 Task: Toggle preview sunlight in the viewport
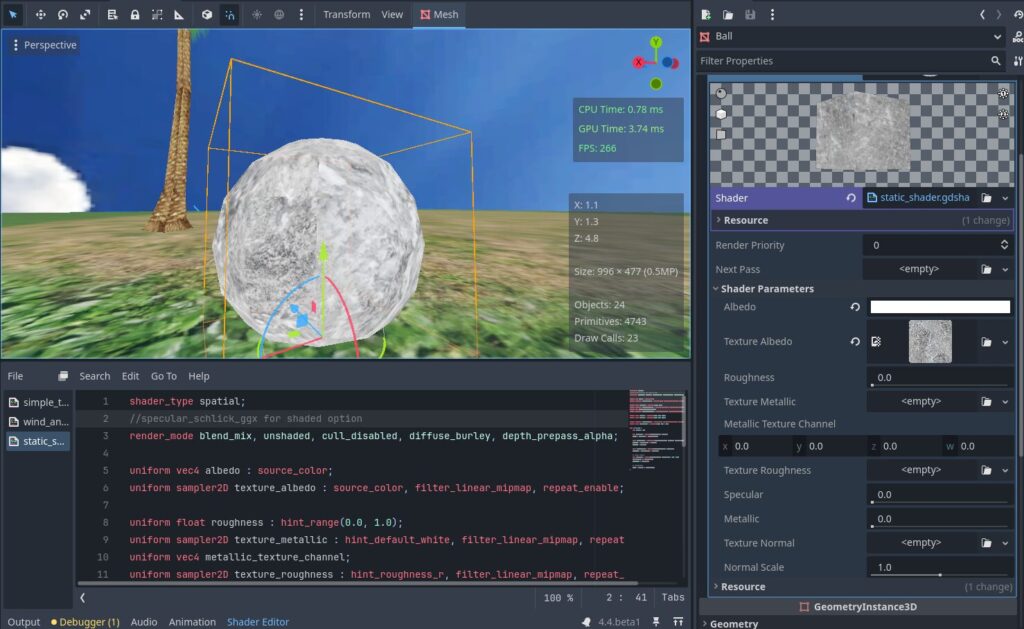(256, 14)
